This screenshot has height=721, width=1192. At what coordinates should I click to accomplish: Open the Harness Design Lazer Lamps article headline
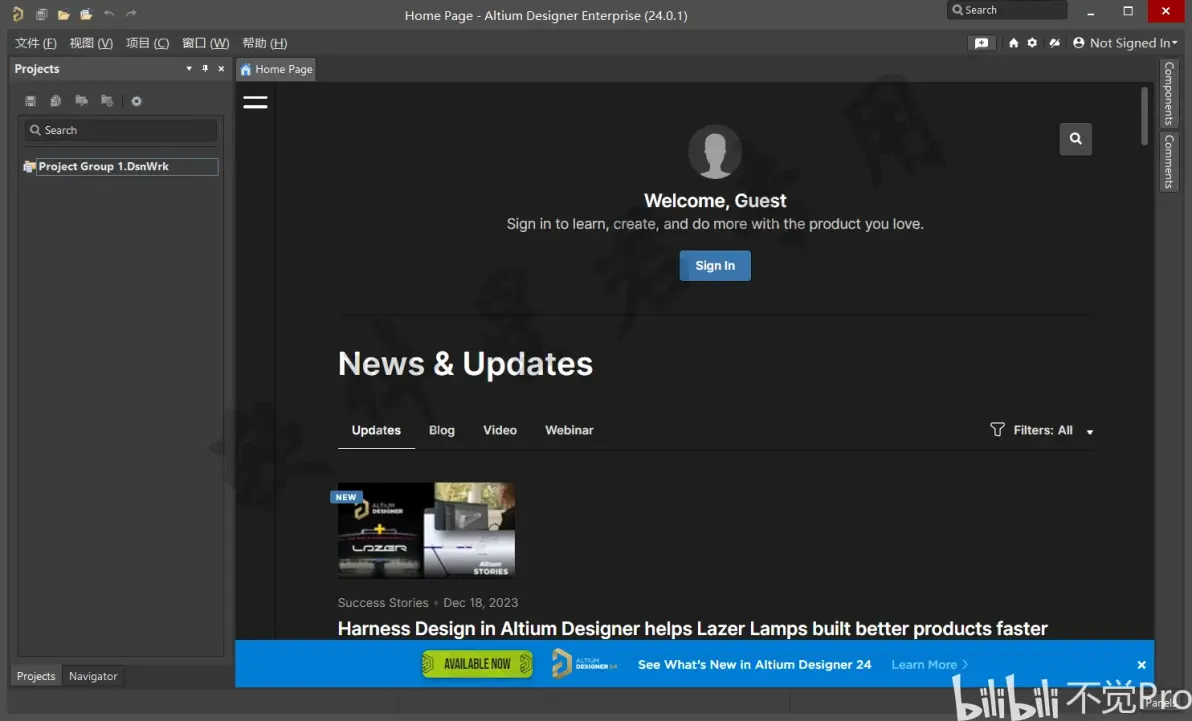click(692, 628)
